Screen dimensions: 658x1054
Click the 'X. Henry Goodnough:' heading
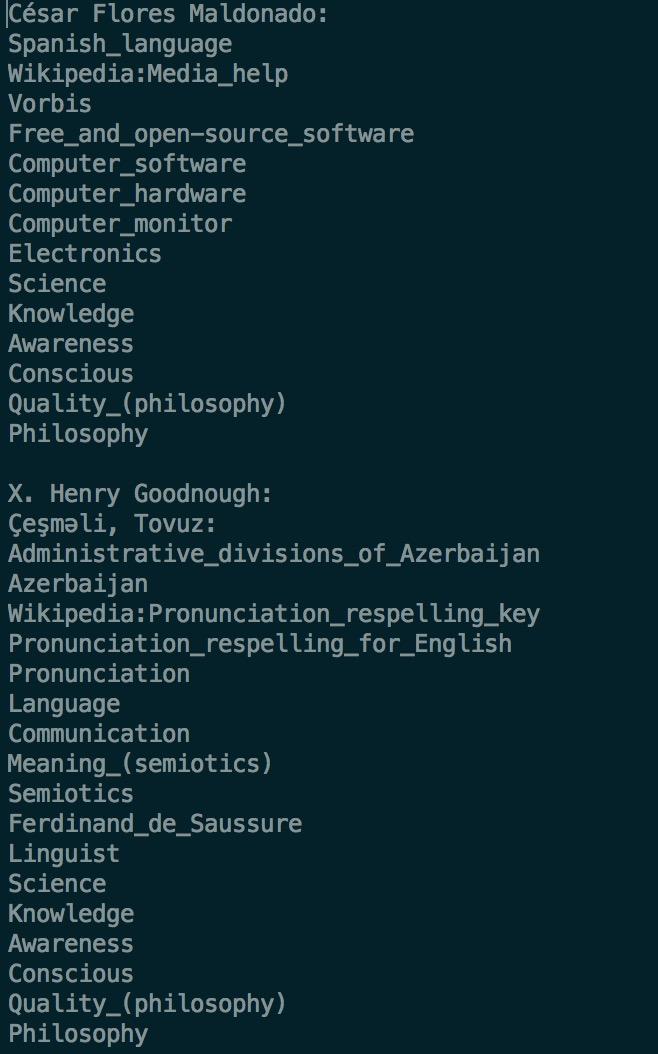[140, 494]
